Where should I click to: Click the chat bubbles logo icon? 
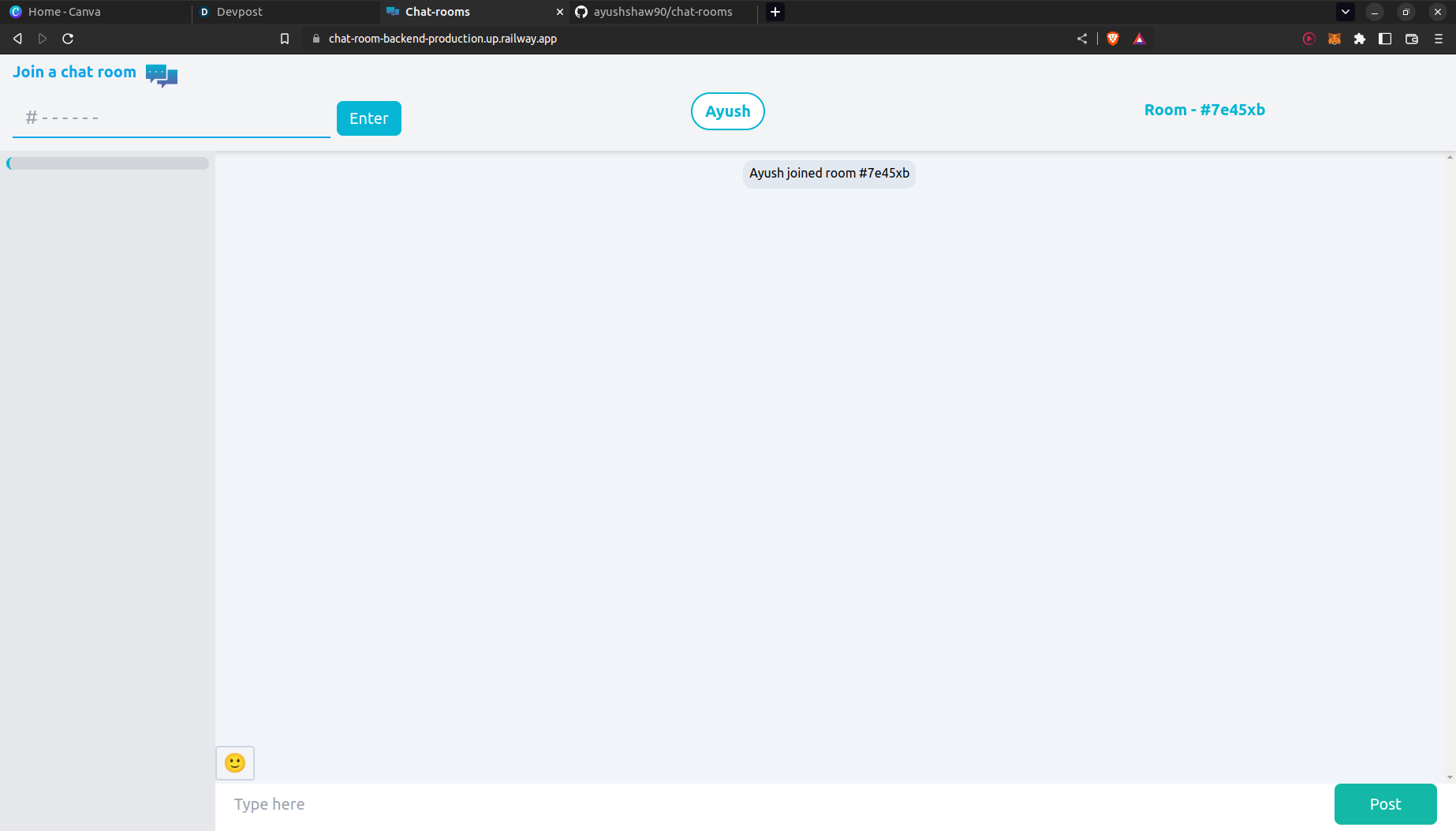[162, 76]
